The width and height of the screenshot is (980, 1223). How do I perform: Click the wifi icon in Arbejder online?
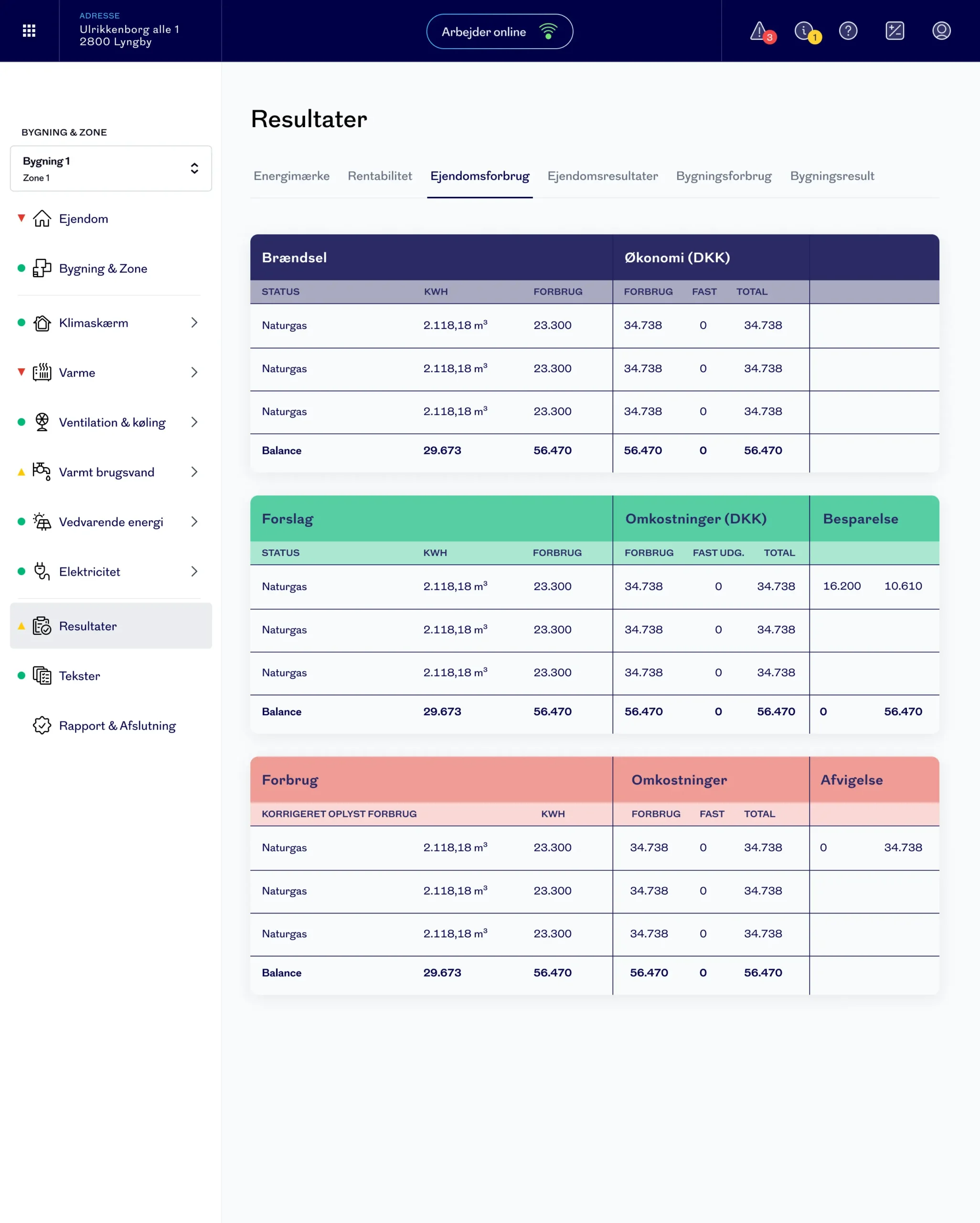pyautogui.click(x=548, y=31)
